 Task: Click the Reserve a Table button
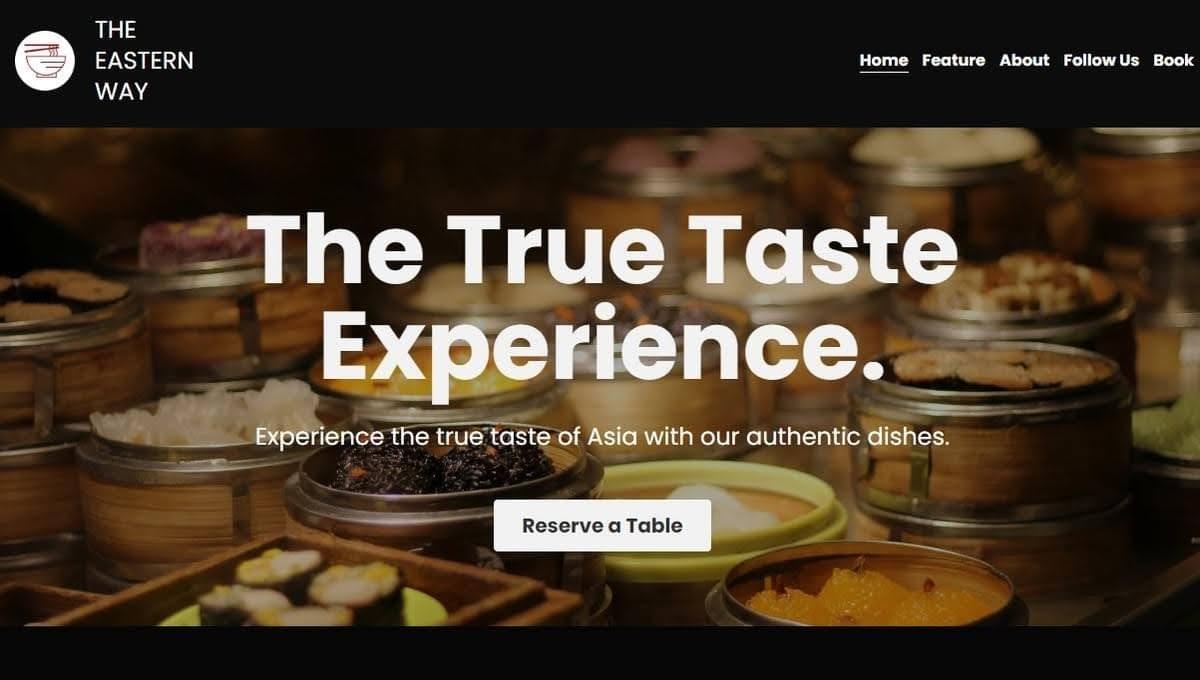(x=602, y=525)
